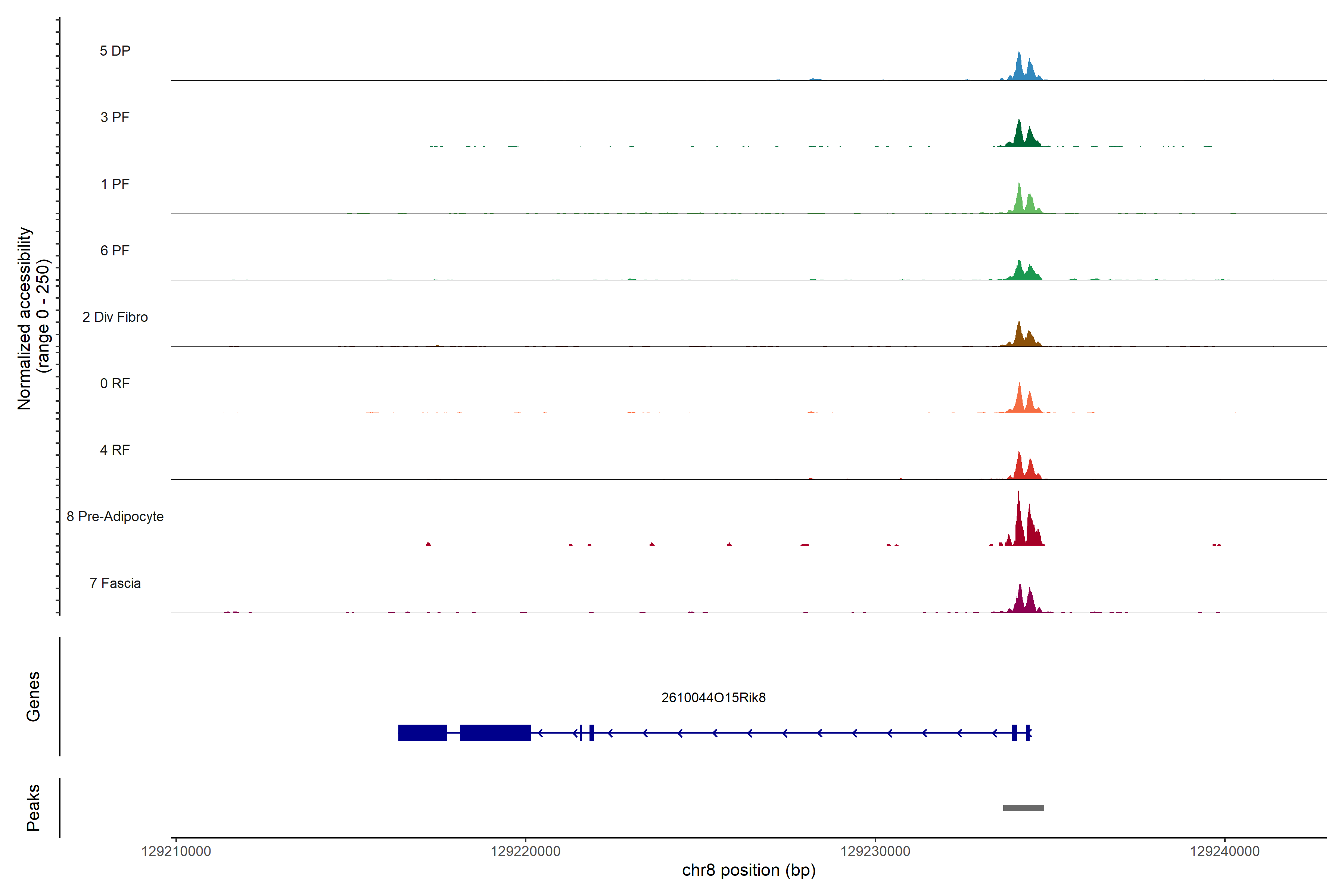Click the leftmost large exon block of gene
The height and width of the screenshot is (896, 1344).
(x=422, y=732)
